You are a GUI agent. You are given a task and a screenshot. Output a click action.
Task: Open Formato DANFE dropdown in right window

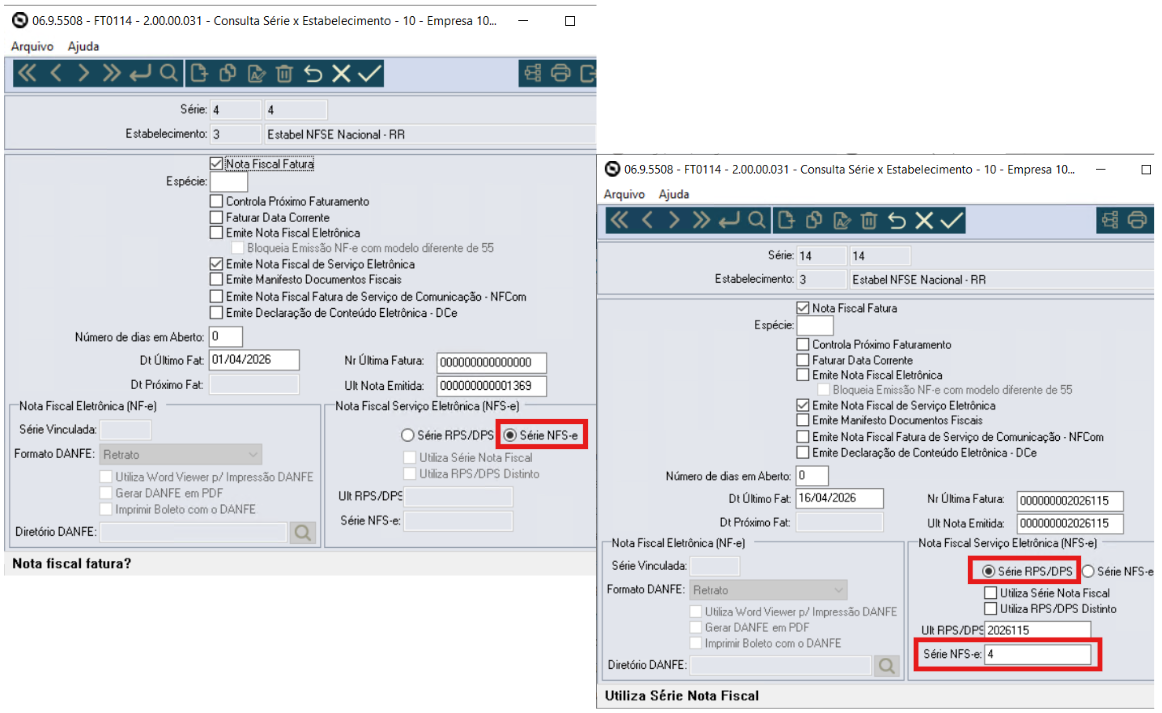(768, 590)
